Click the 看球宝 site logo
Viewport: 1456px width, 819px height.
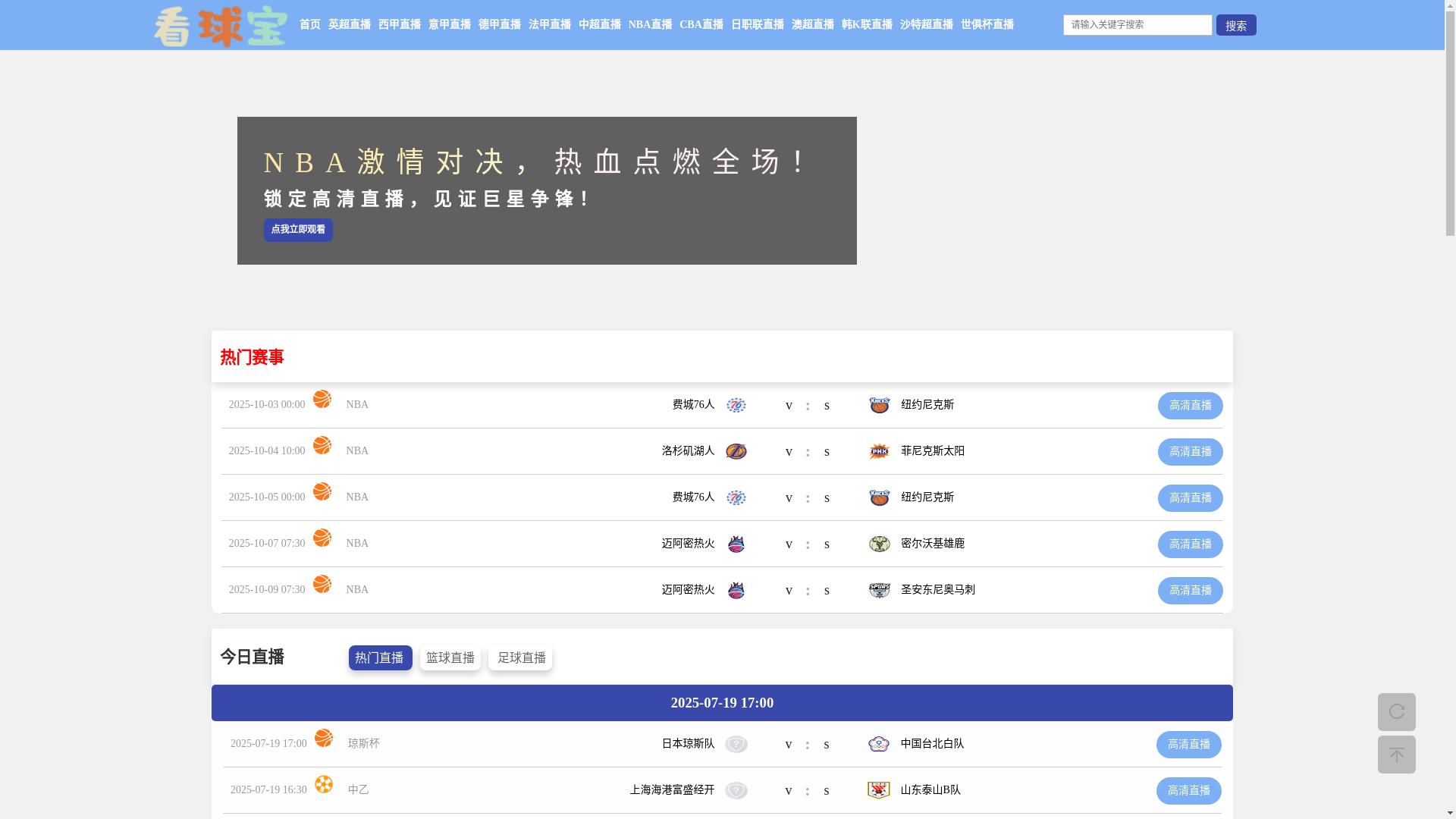point(221,27)
